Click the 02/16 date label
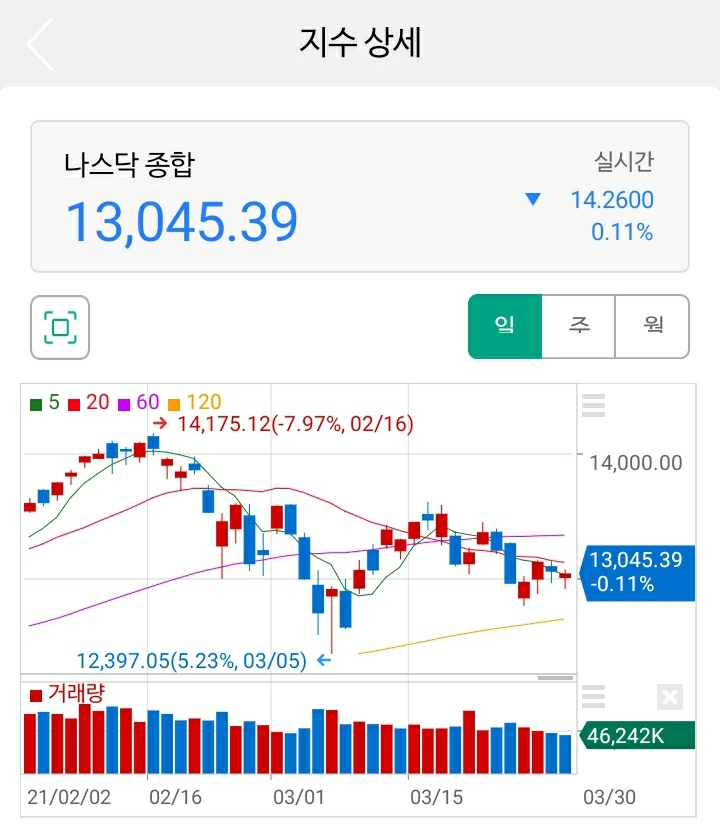The image size is (720, 834). coord(175,797)
